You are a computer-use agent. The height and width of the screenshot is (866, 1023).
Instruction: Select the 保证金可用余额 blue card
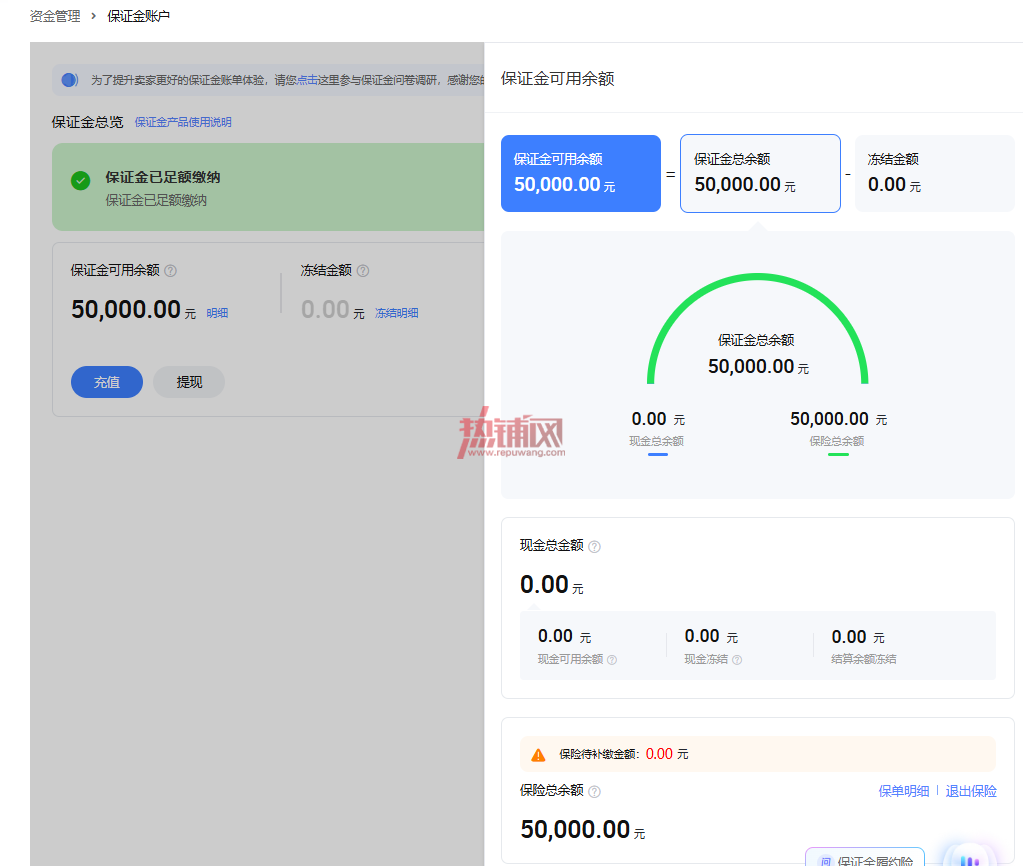point(581,174)
